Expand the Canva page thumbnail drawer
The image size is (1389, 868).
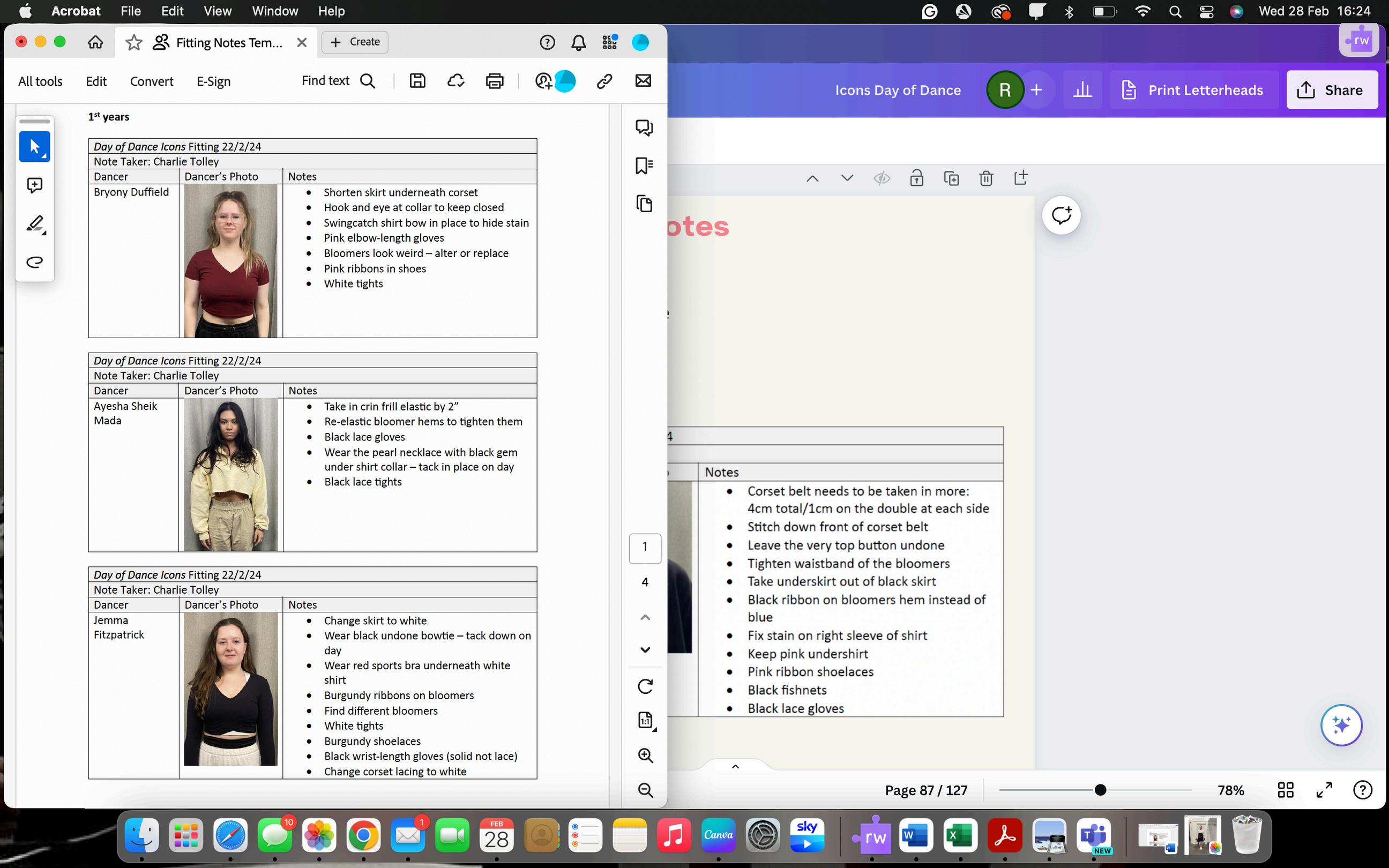(735, 766)
